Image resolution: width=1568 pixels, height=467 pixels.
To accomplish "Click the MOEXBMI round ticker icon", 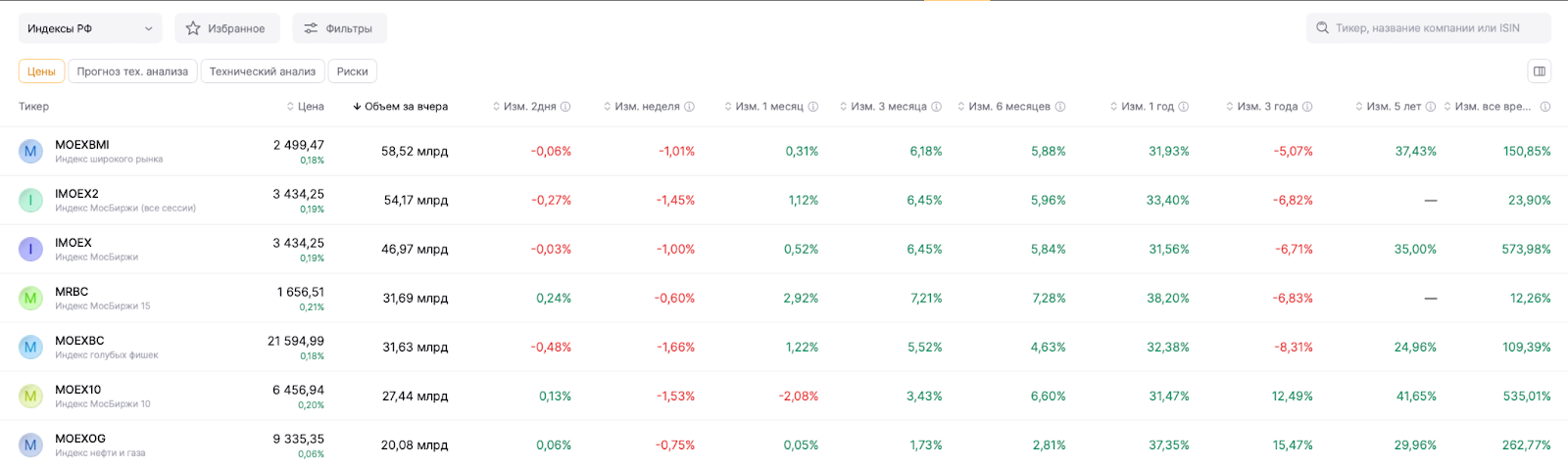I will pos(30,151).
